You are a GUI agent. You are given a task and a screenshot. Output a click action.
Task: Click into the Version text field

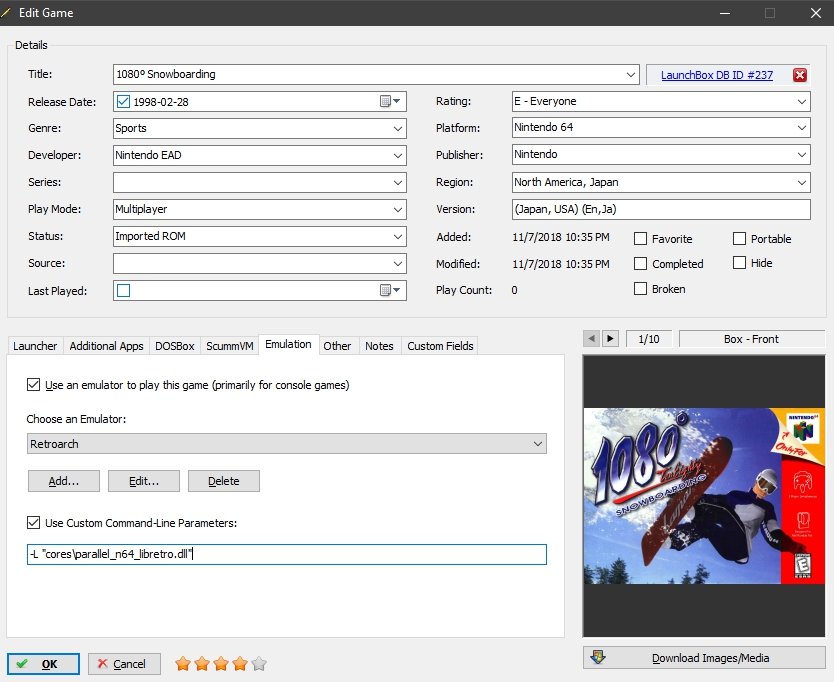click(x=661, y=209)
